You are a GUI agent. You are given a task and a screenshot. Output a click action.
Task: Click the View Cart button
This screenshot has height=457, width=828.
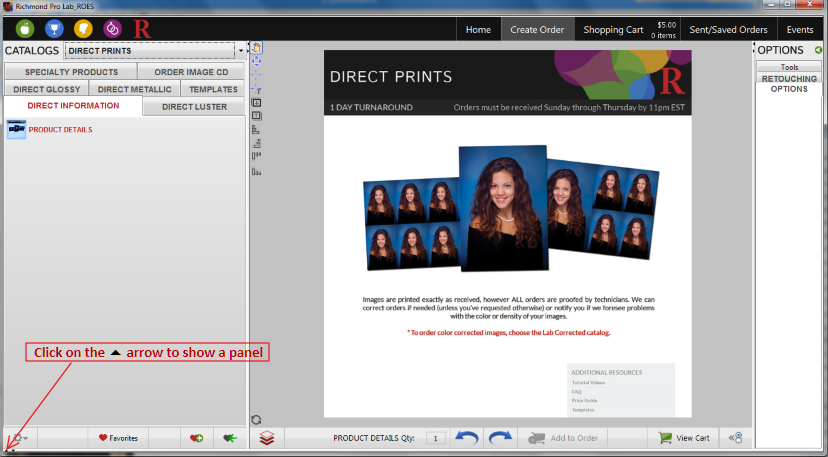click(x=684, y=438)
